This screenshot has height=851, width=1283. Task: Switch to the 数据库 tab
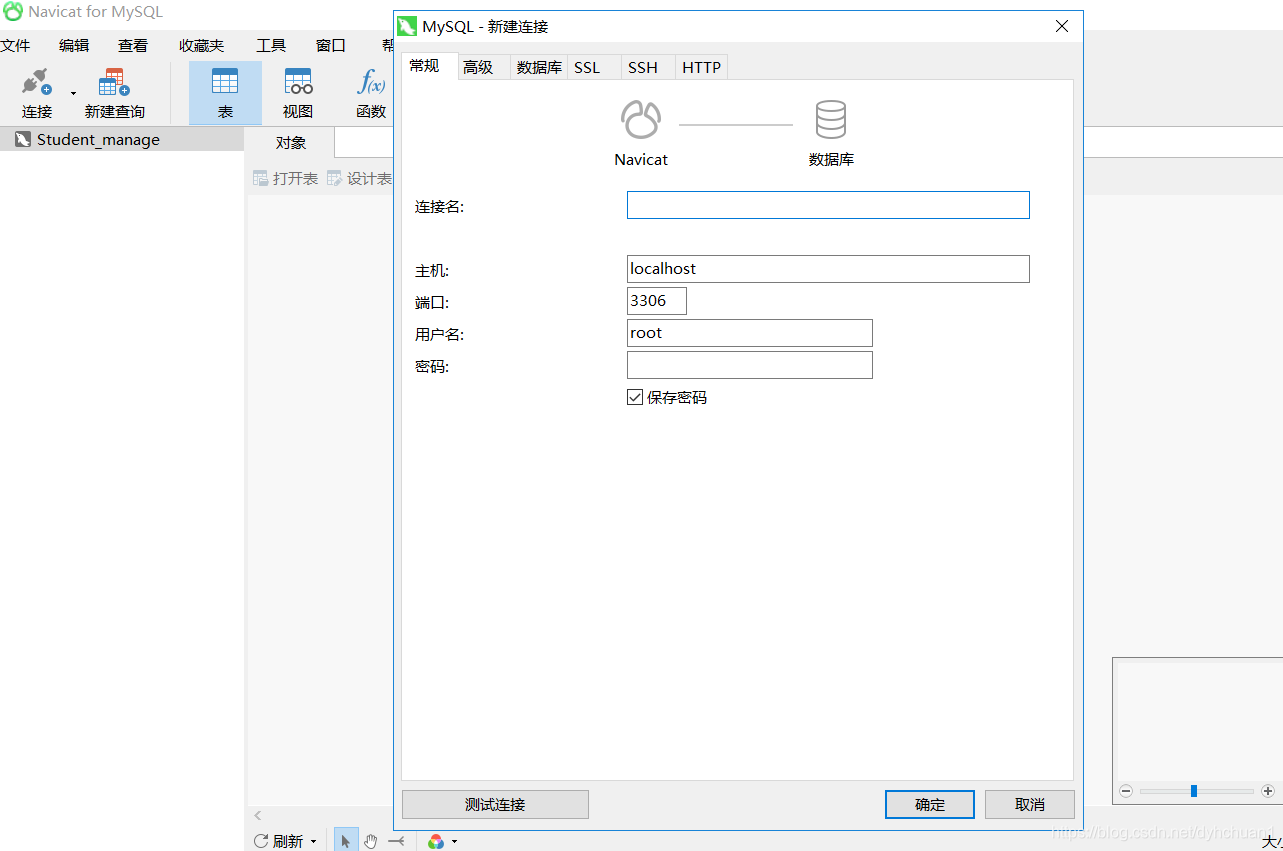point(539,67)
